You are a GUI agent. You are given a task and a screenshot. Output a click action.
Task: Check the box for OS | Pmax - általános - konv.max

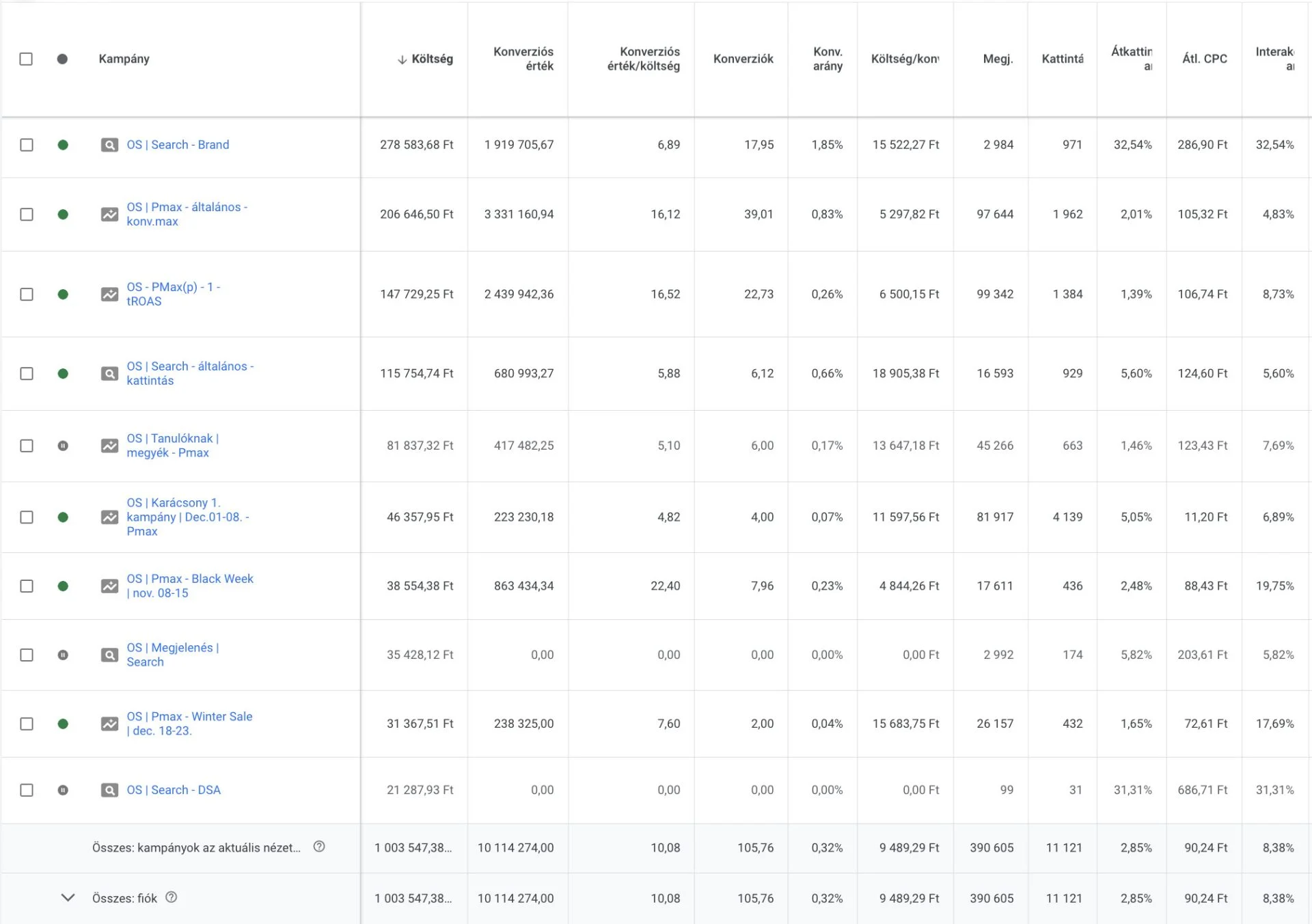(27, 215)
